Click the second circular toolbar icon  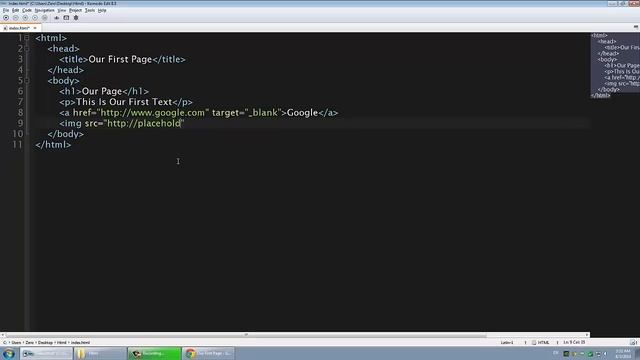(16, 18)
